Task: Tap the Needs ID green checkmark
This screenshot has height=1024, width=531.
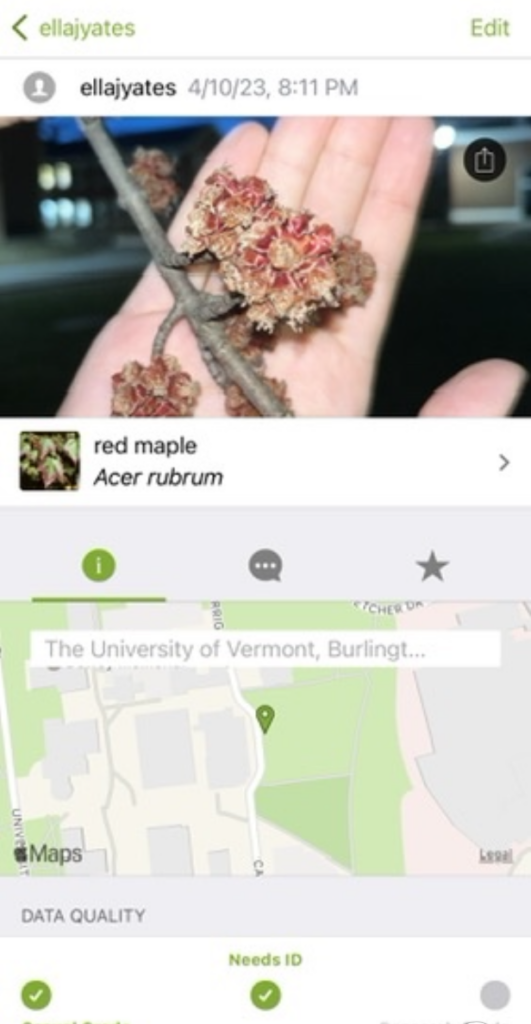Action: point(265,995)
